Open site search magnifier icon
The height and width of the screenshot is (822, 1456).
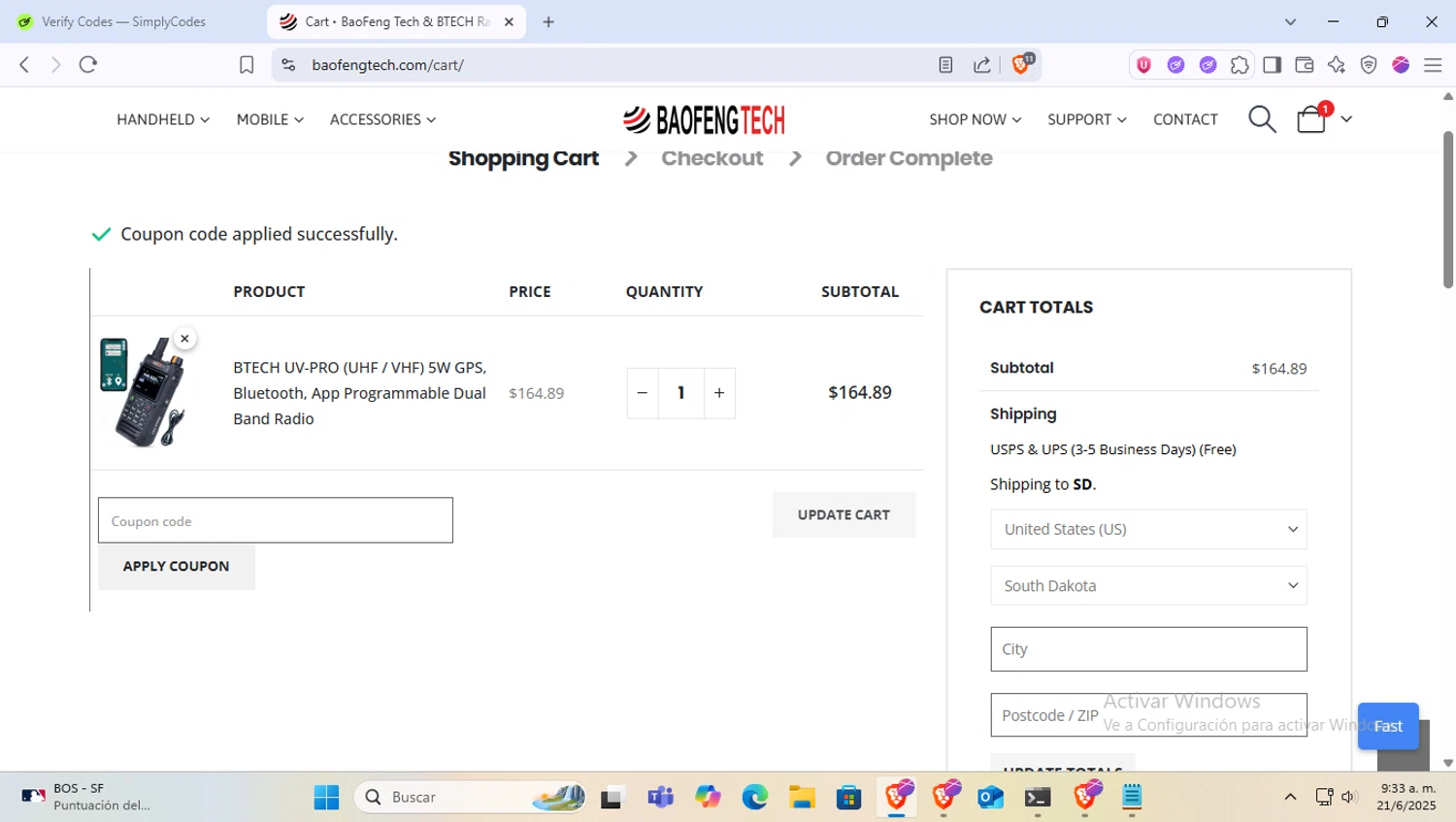[x=1262, y=119]
